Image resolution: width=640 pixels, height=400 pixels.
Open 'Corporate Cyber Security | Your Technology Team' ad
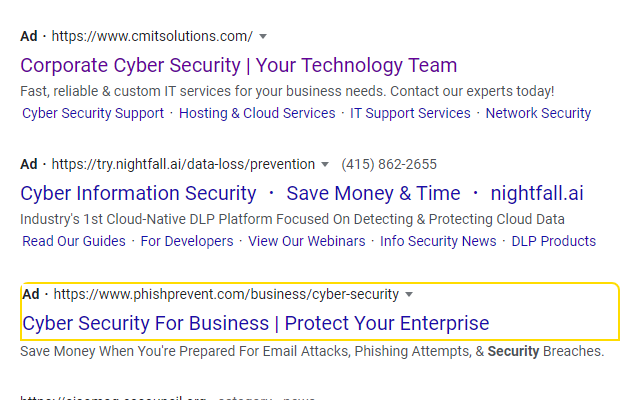tap(238, 66)
